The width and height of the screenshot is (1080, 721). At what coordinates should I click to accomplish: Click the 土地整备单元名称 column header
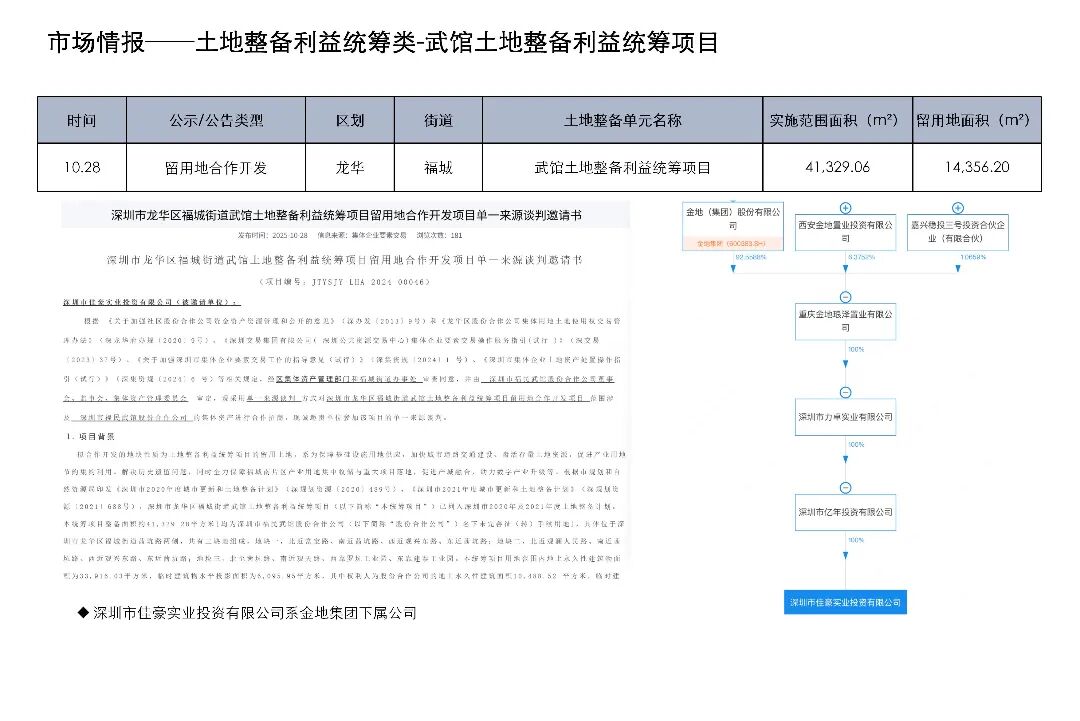pos(622,120)
